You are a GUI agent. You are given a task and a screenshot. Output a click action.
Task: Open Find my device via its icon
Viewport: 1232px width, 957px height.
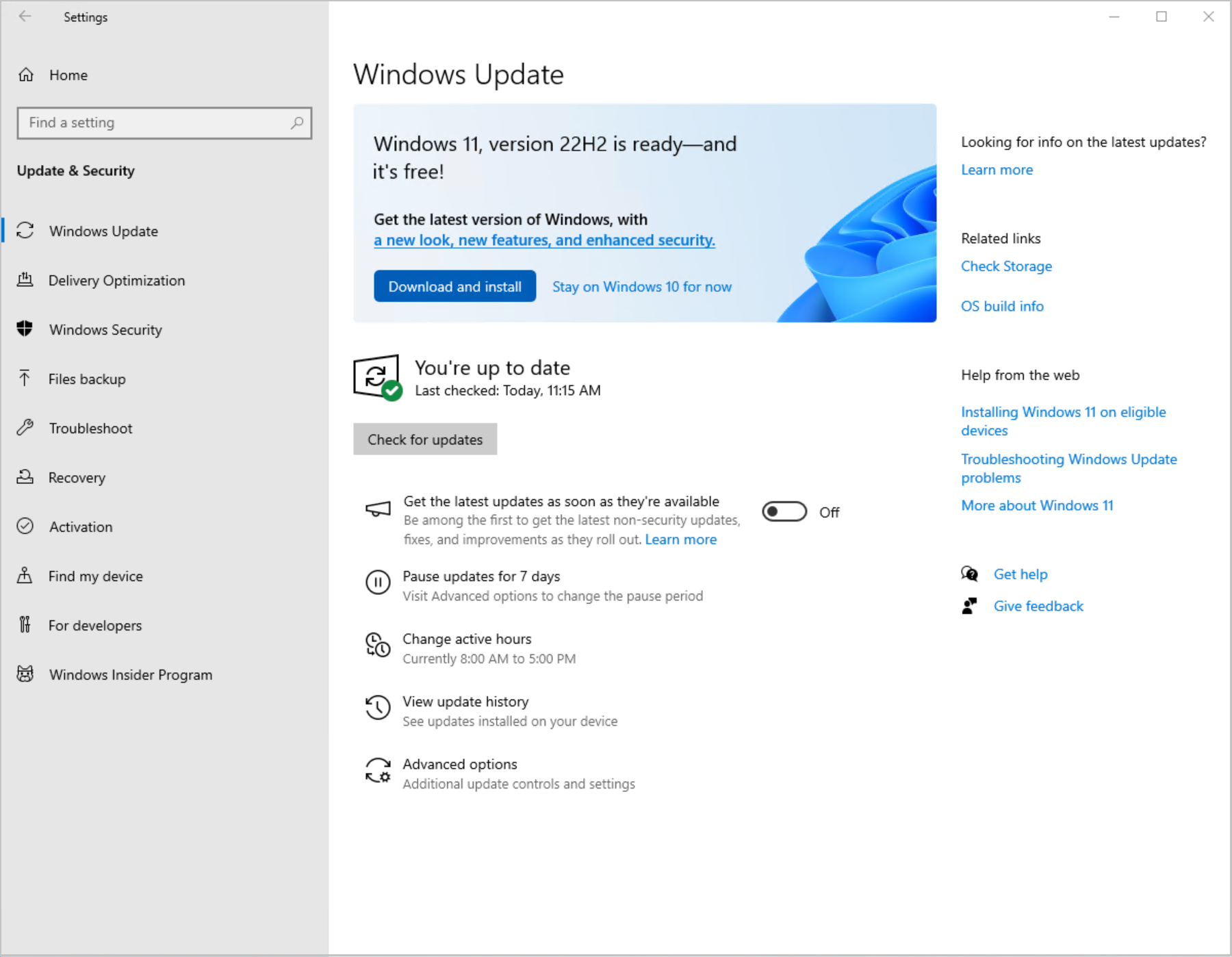(x=25, y=576)
